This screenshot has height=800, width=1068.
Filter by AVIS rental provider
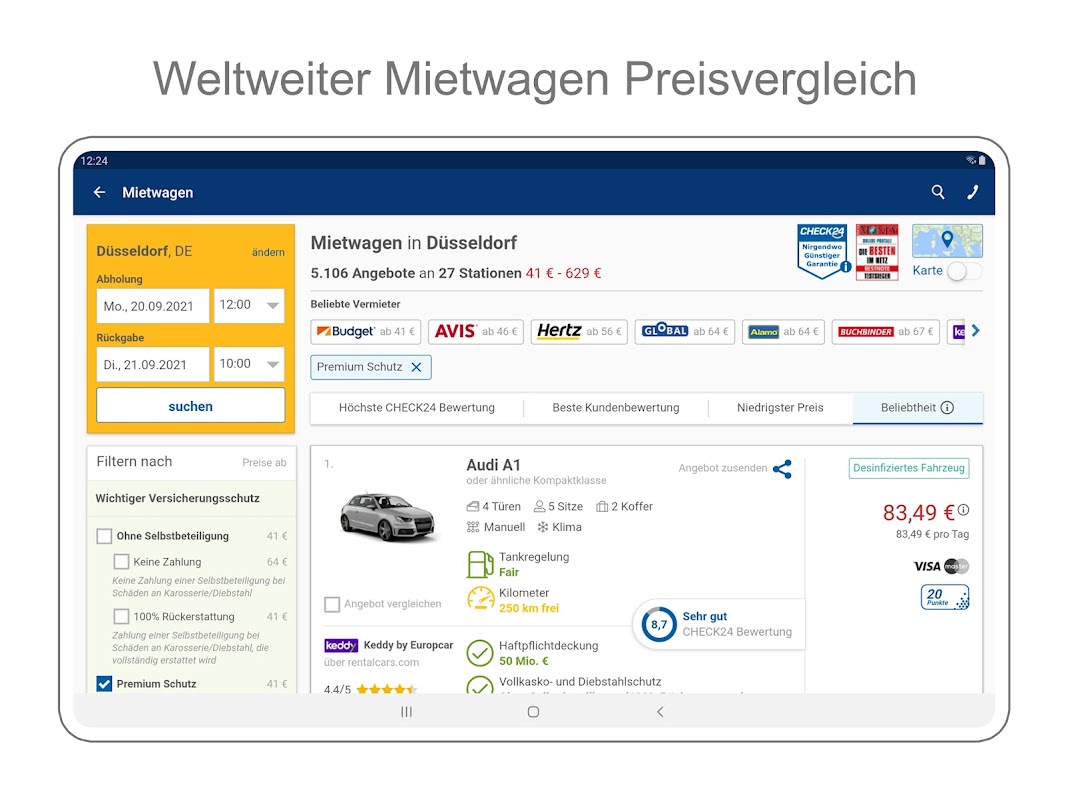tap(475, 332)
